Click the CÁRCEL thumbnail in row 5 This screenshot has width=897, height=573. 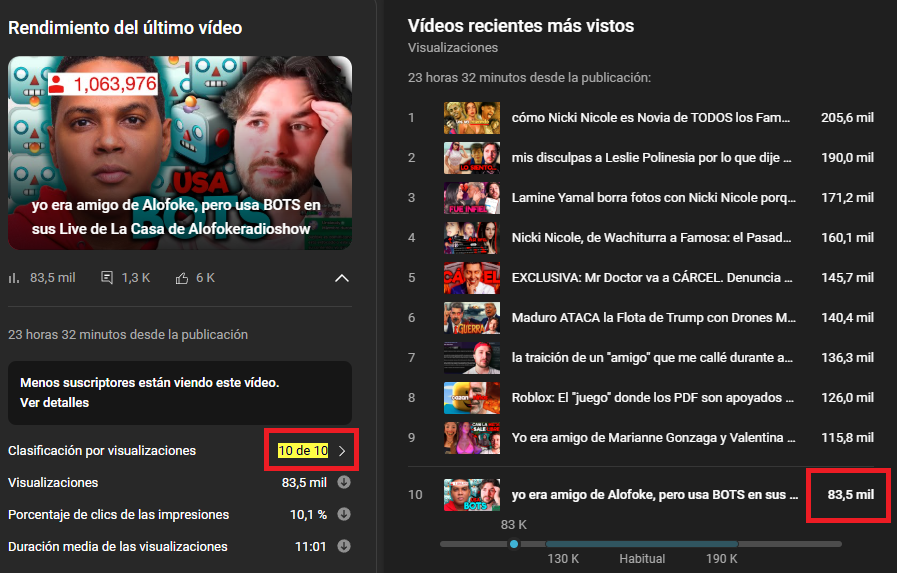point(472,278)
